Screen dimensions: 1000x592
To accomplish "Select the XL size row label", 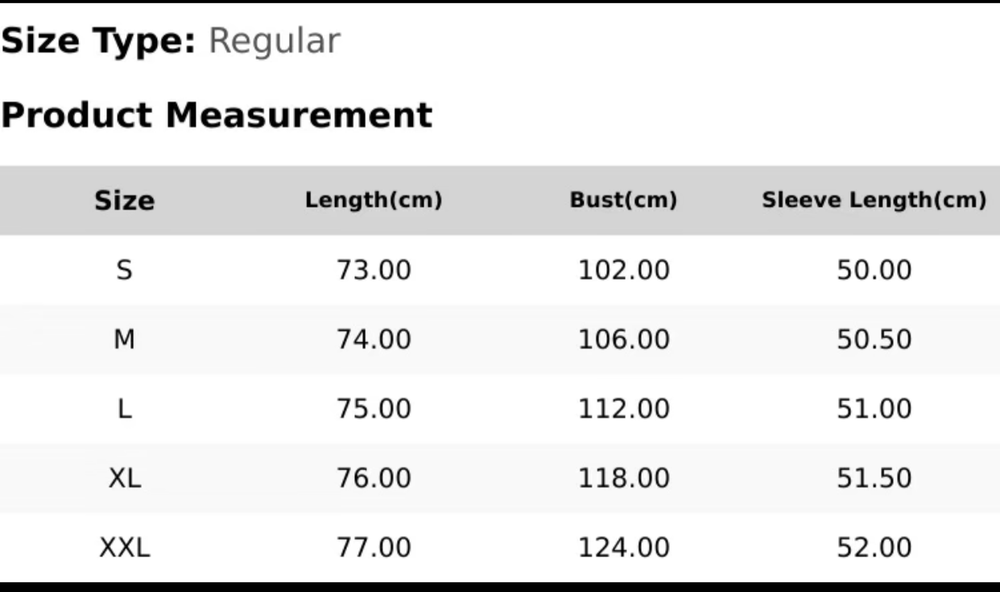I will pyautogui.click(x=124, y=478).
